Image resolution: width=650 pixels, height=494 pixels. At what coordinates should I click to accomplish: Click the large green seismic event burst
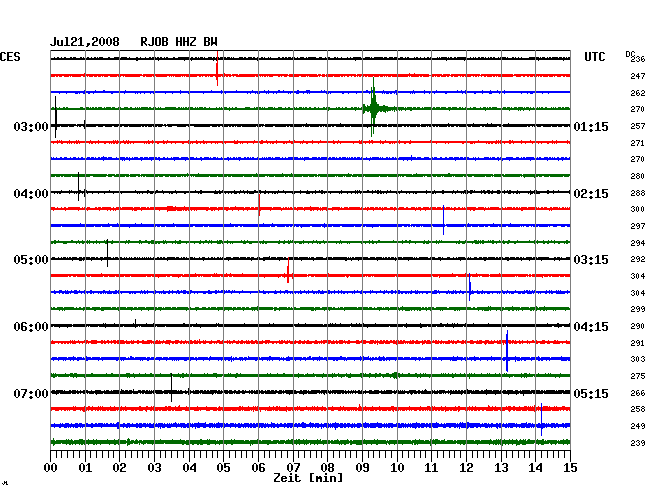pos(374,109)
